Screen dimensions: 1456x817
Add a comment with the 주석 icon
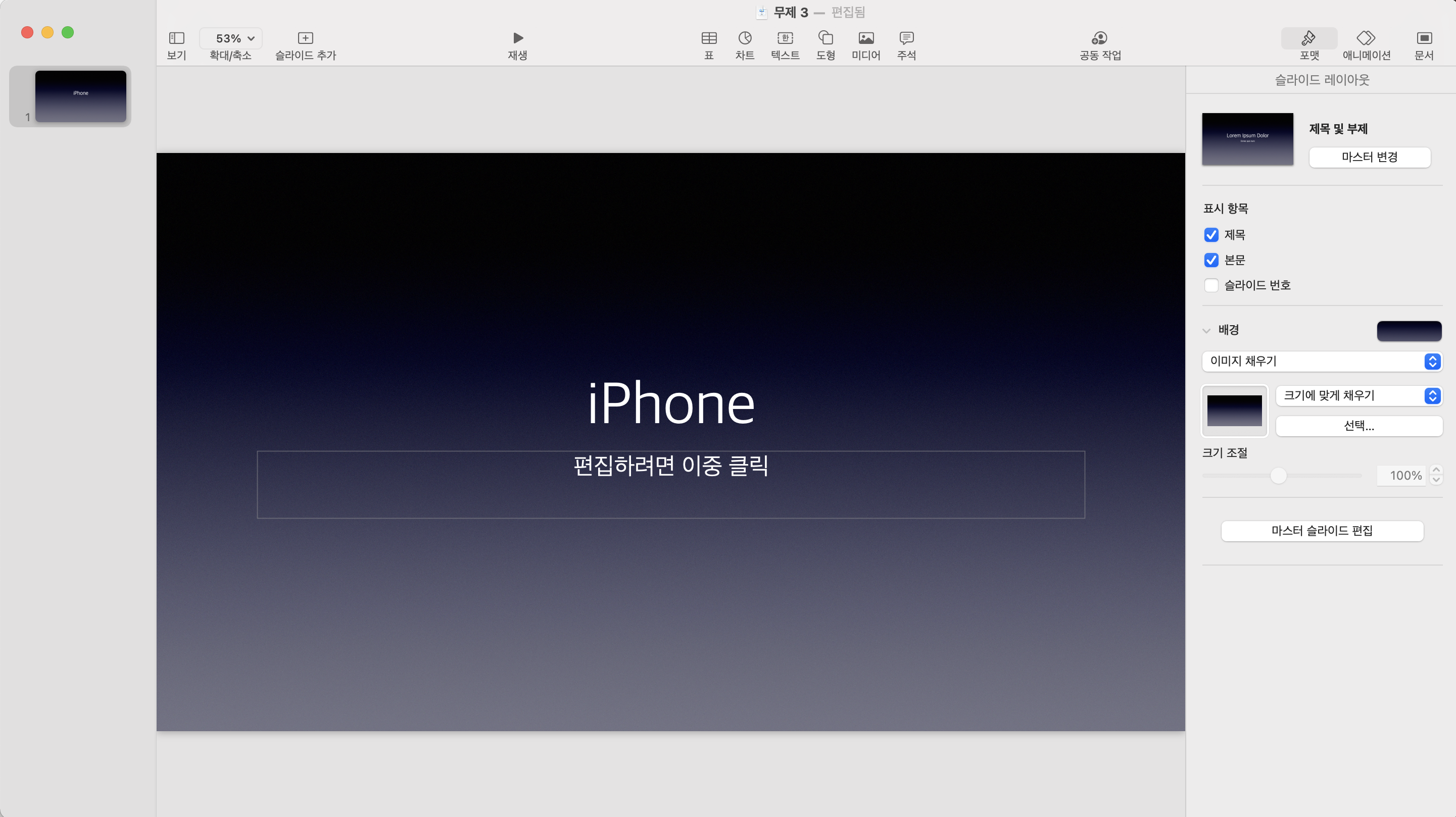click(x=906, y=38)
